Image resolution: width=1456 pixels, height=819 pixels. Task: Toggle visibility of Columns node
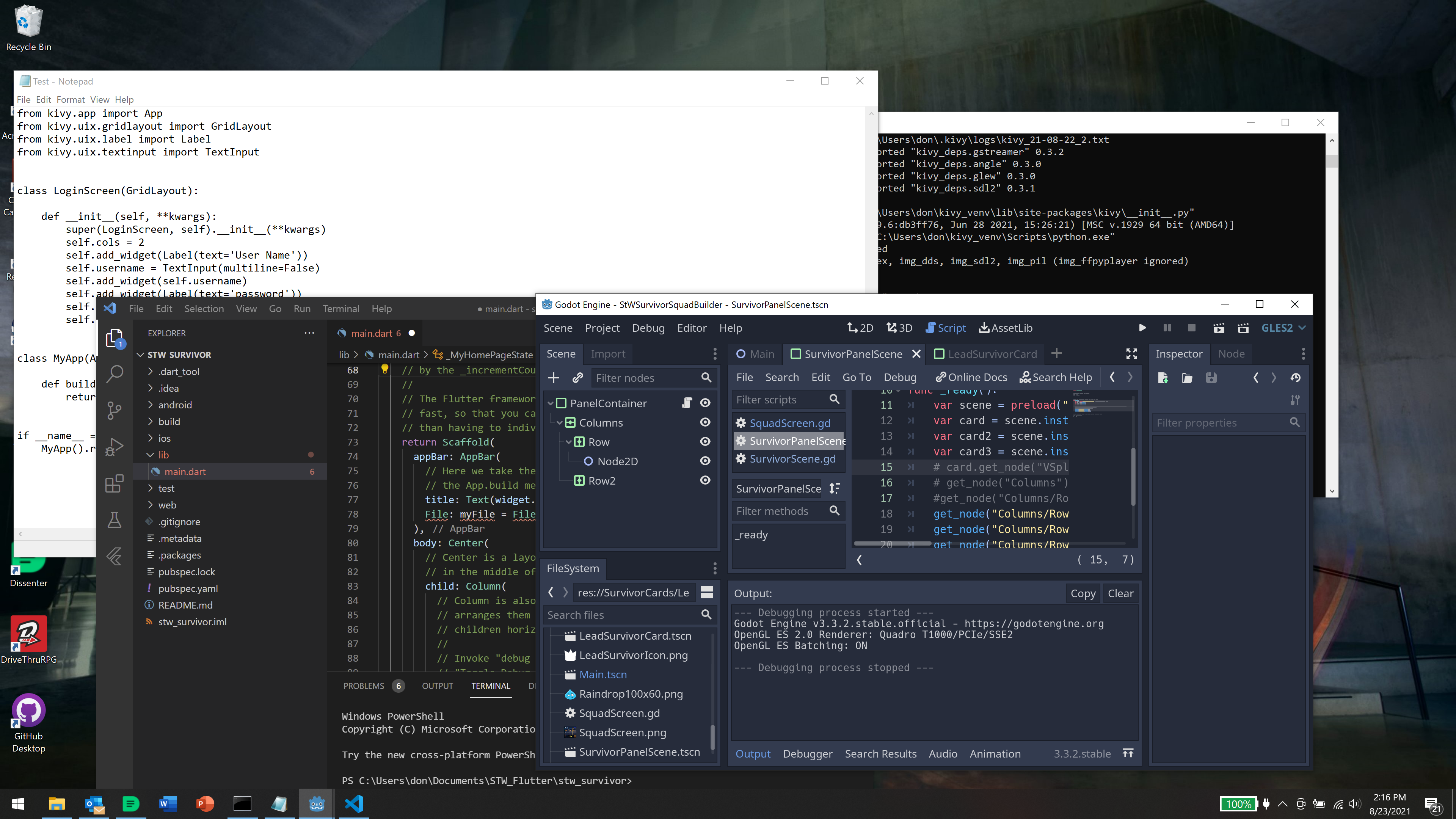coord(705,422)
